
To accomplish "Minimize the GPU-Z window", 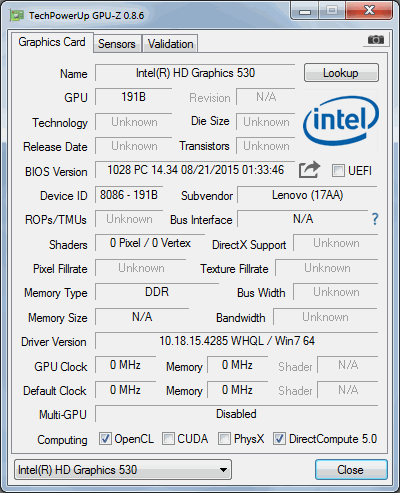I will (304, 11).
